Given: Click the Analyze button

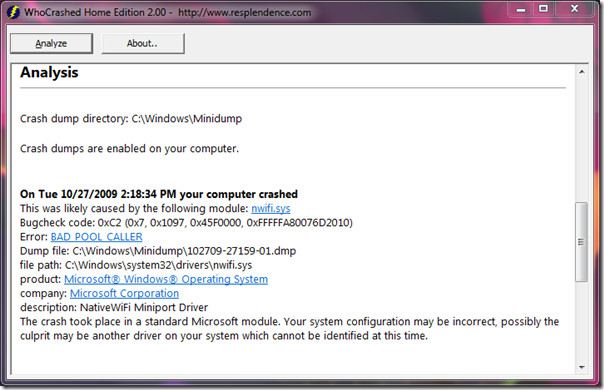Looking at the screenshot, I should (x=51, y=43).
